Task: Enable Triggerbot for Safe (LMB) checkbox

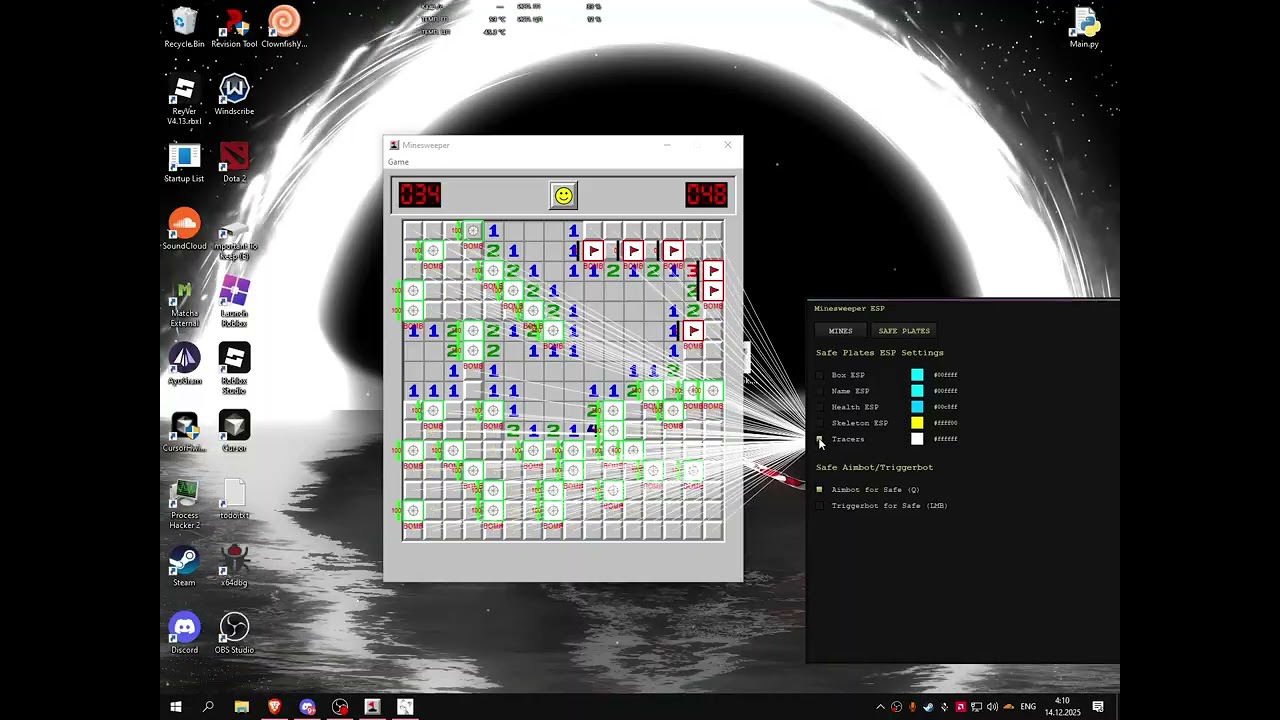Action: tap(820, 506)
